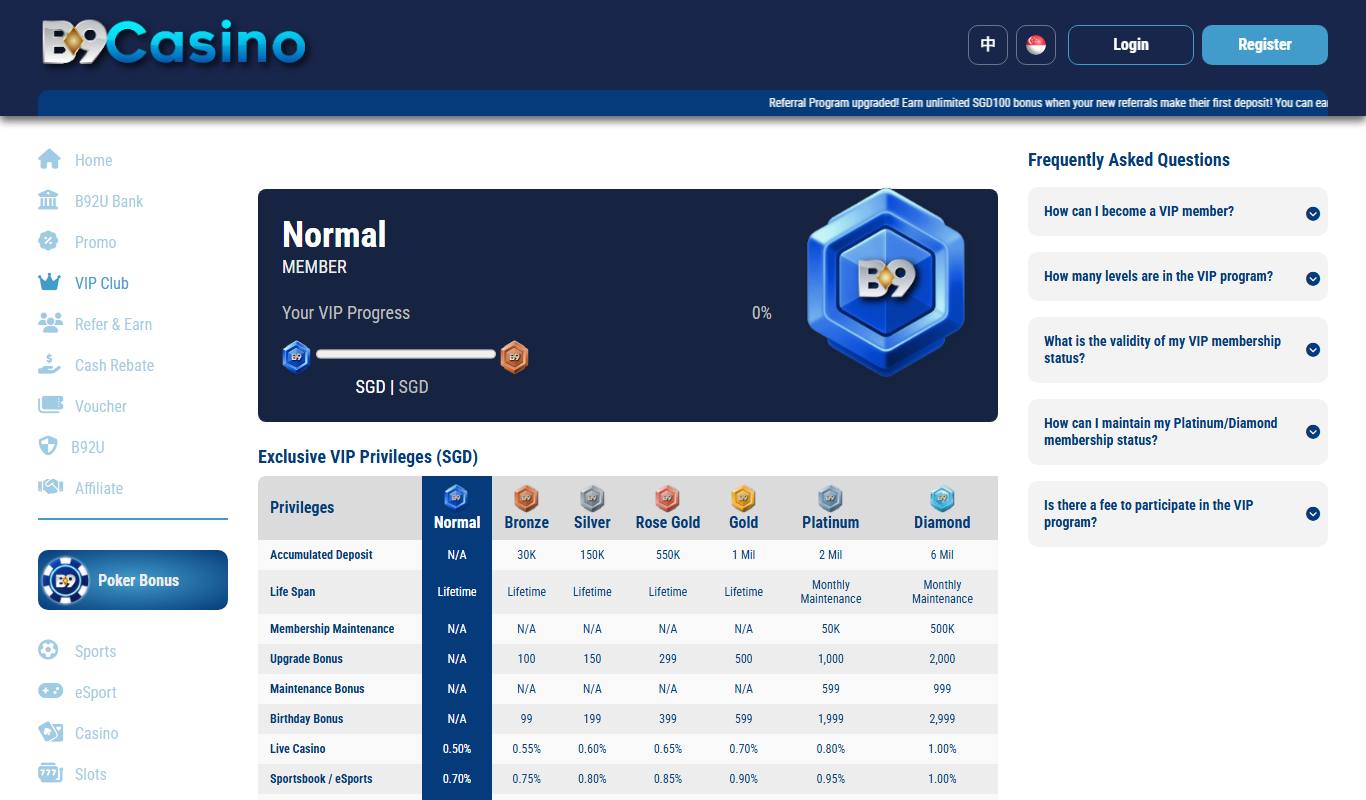Viewport: 1366px width, 800px height.
Task: Click the bronze badge at progress bar end
Action: pos(514,356)
